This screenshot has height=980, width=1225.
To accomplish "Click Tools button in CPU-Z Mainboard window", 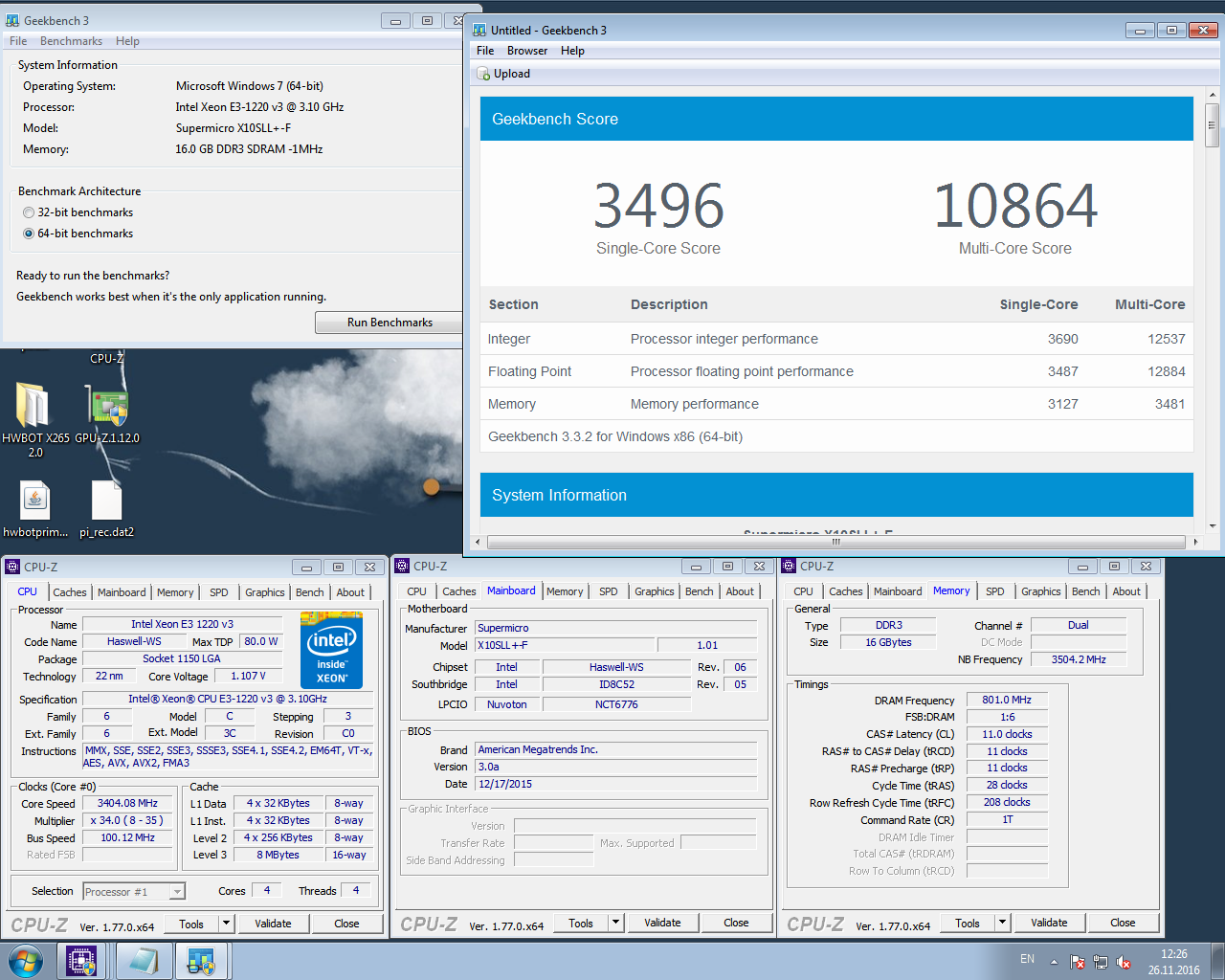I will [581, 923].
